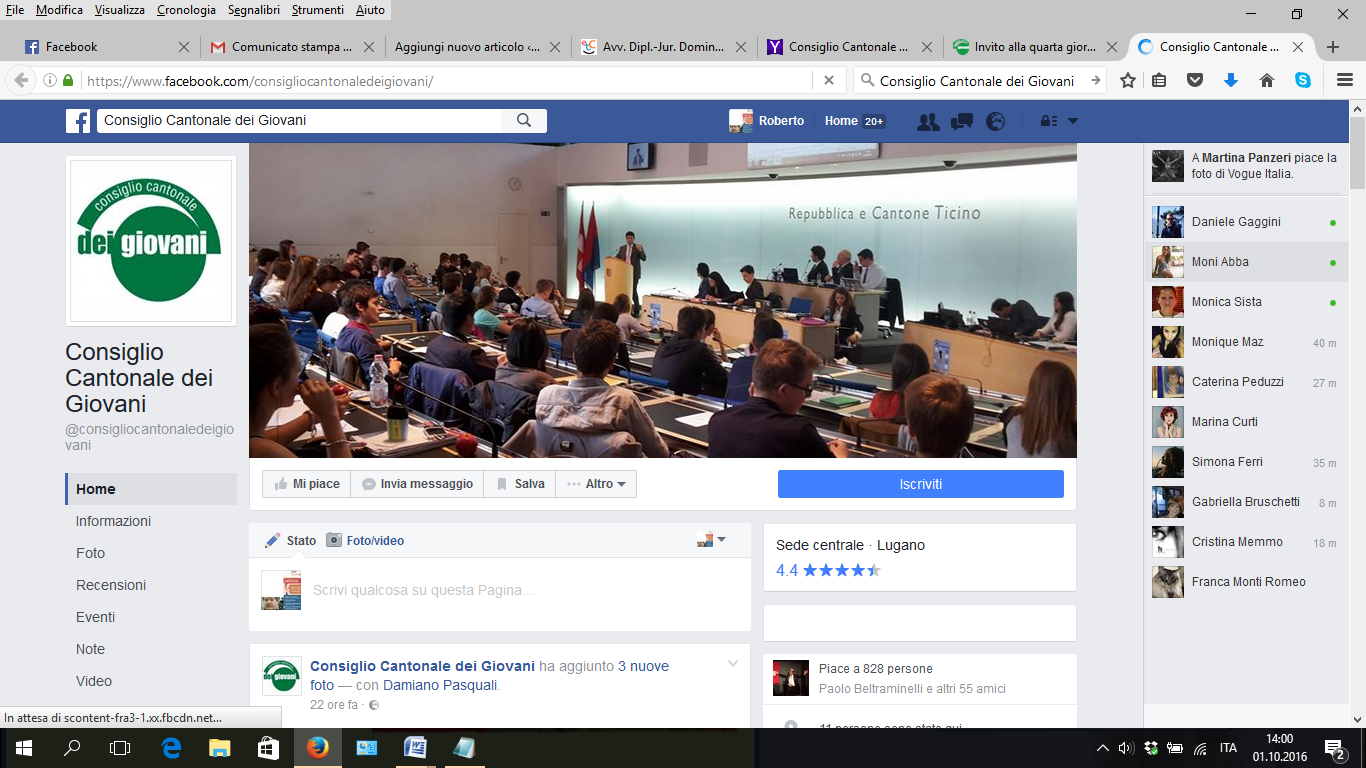Image resolution: width=1366 pixels, height=768 pixels.
Task: Open chat with Daniele Gaggini
Action: [x=1245, y=222]
